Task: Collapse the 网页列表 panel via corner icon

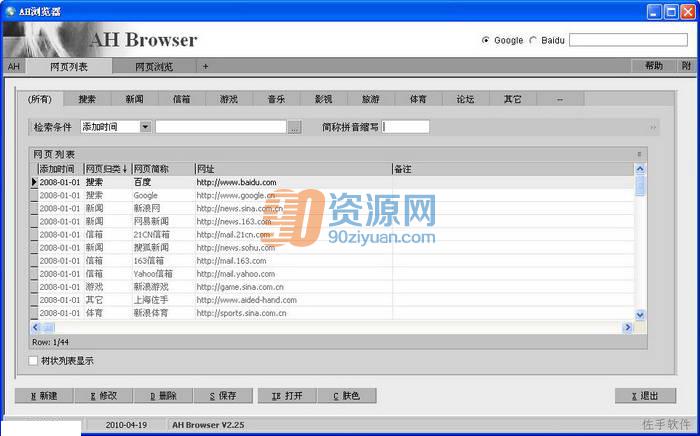Action: pyautogui.click(x=639, y=154)
